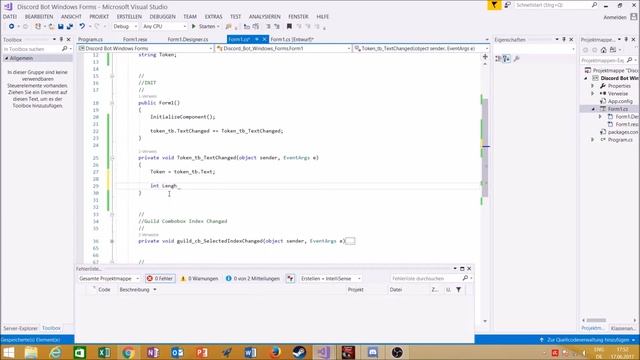Switch to the Program.cs tab
The image size is (640, 360).
[90, 40]
